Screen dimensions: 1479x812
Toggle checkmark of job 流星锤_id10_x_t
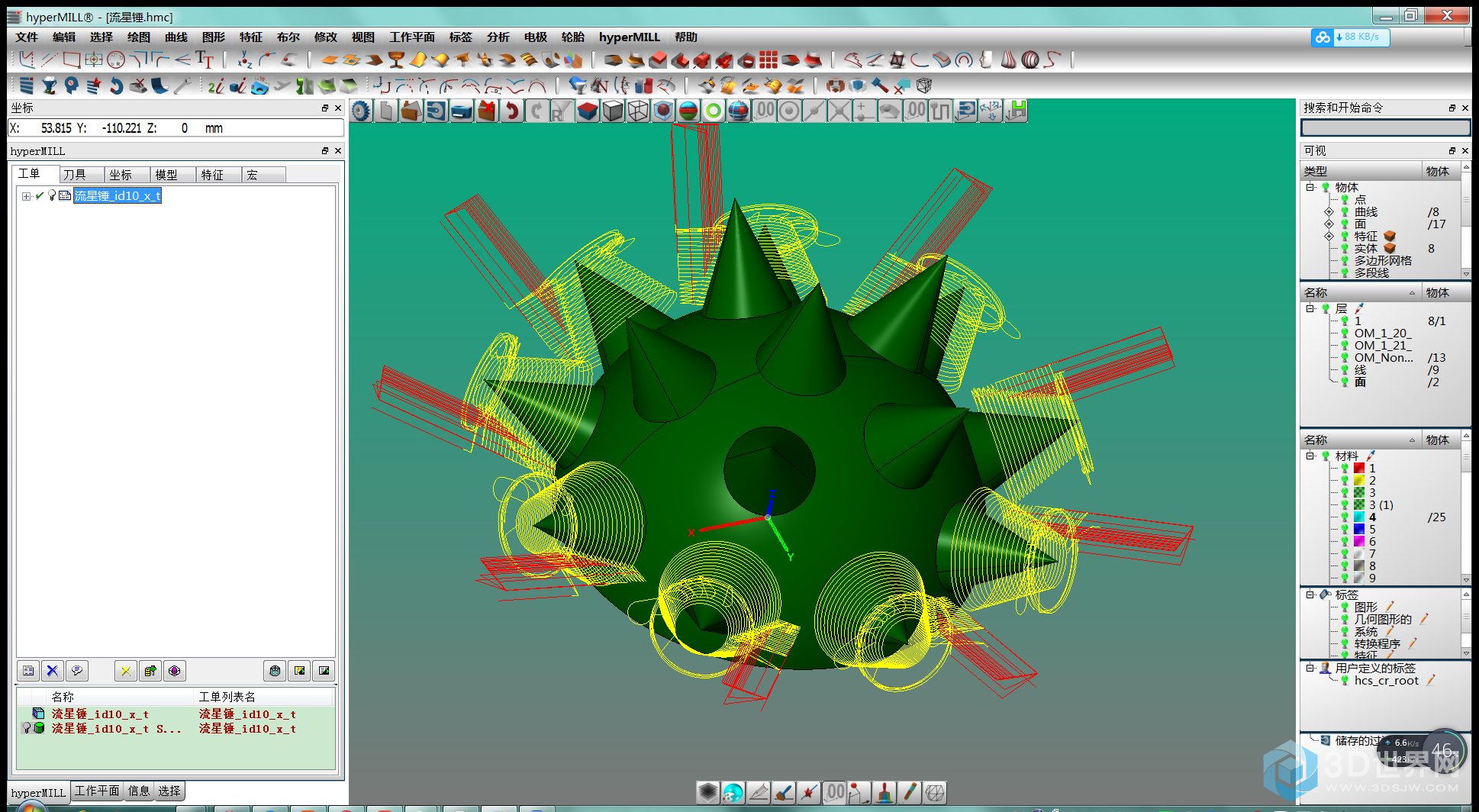coord(40,196)
